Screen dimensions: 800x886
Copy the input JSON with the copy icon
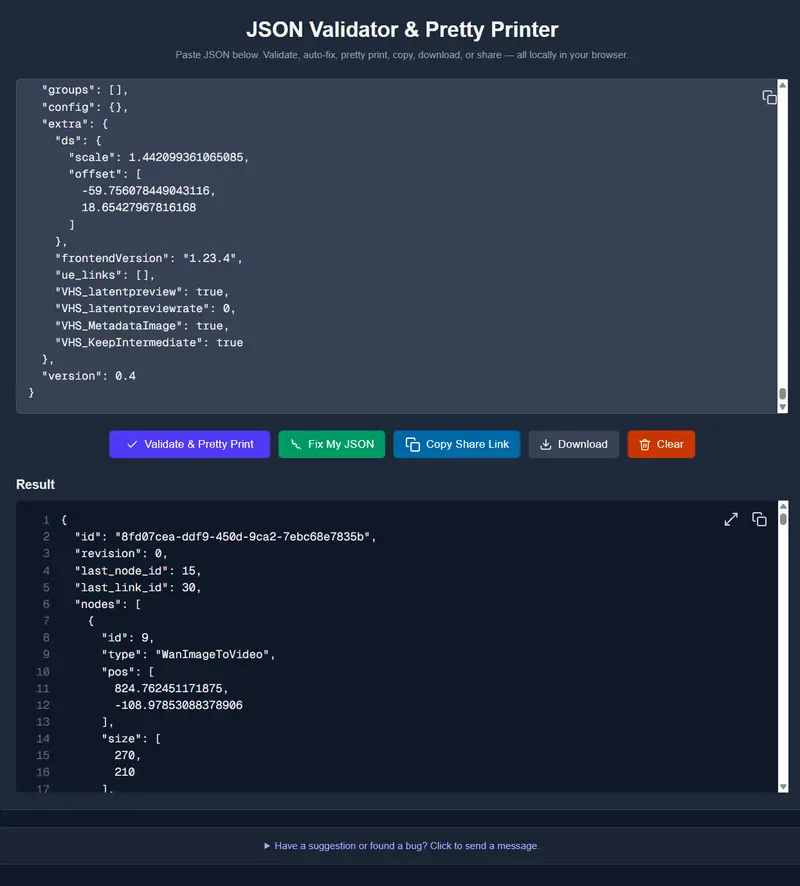click(x=769, y=97)
